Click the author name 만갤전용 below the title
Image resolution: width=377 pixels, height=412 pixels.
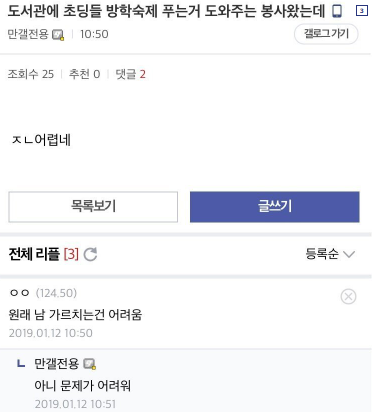click(x=28, y=34)
